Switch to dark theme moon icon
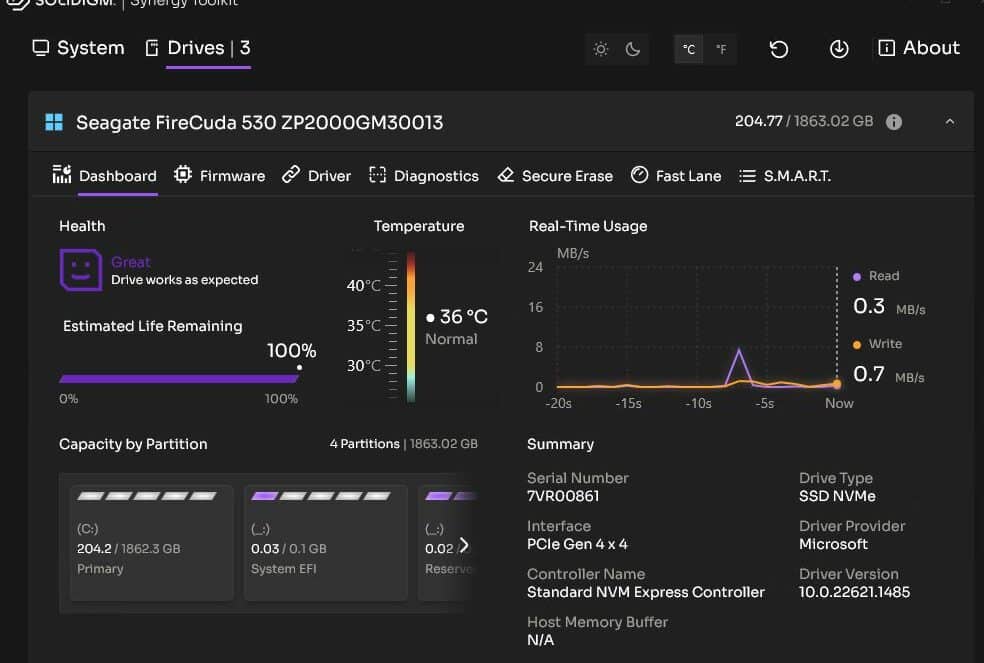Image resolution: width=984 pixels, height=663 pixels. click(633, 49)
